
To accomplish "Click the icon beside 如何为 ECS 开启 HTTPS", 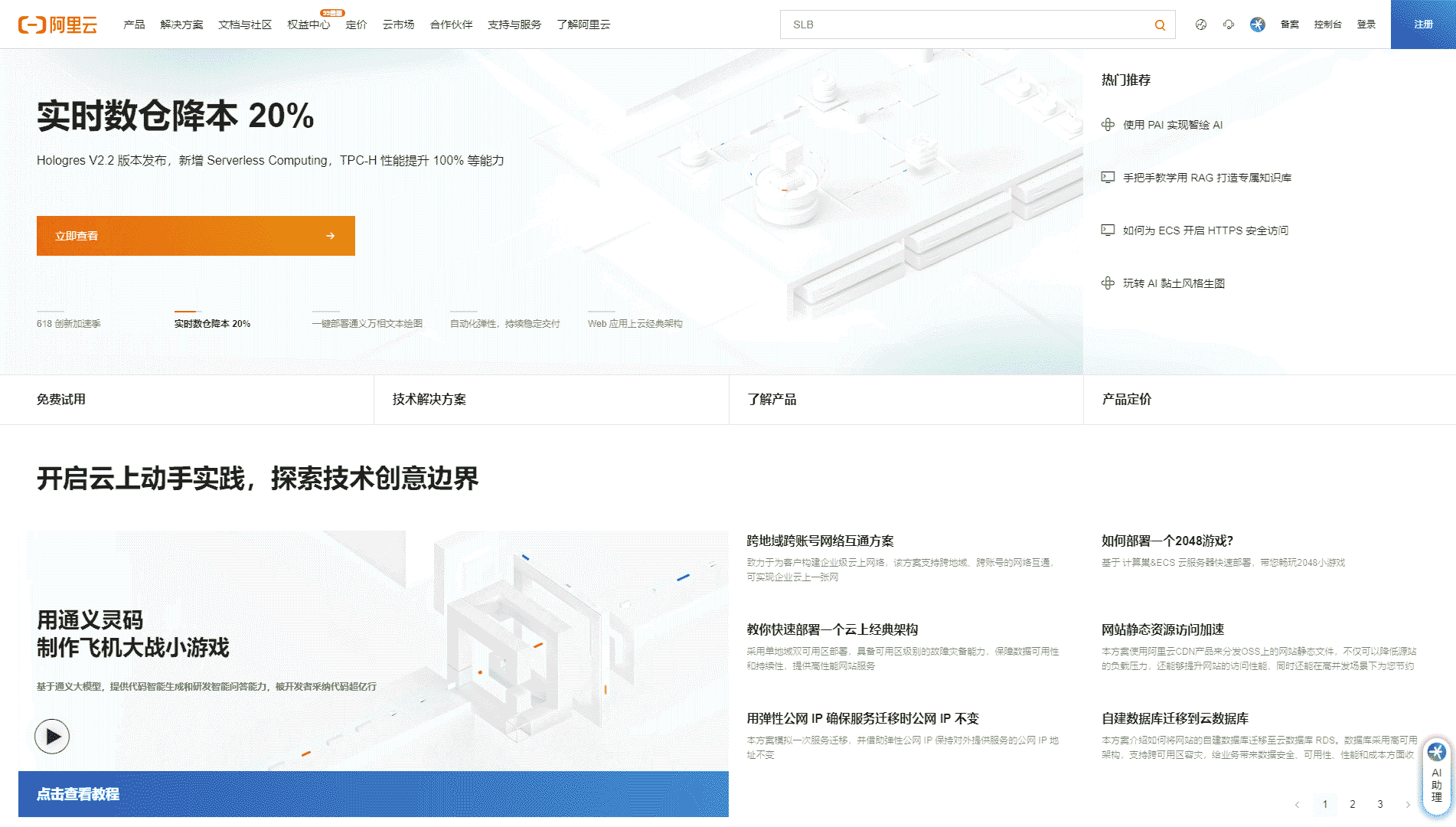I will (1108, 230).
